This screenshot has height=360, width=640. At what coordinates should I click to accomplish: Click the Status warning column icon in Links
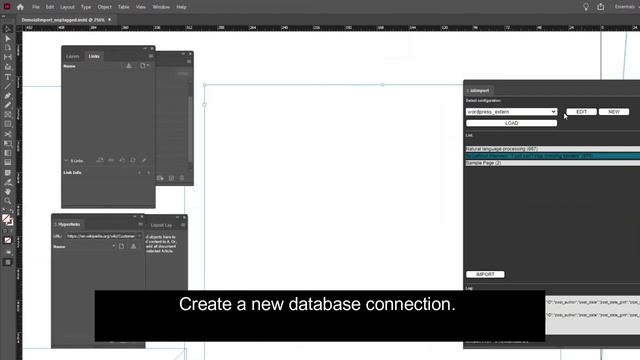coord(129,66)
